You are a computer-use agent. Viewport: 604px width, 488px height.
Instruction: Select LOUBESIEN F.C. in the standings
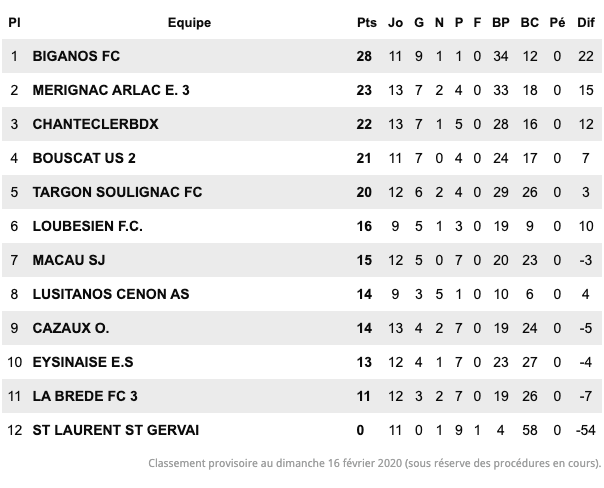point(87,226)
